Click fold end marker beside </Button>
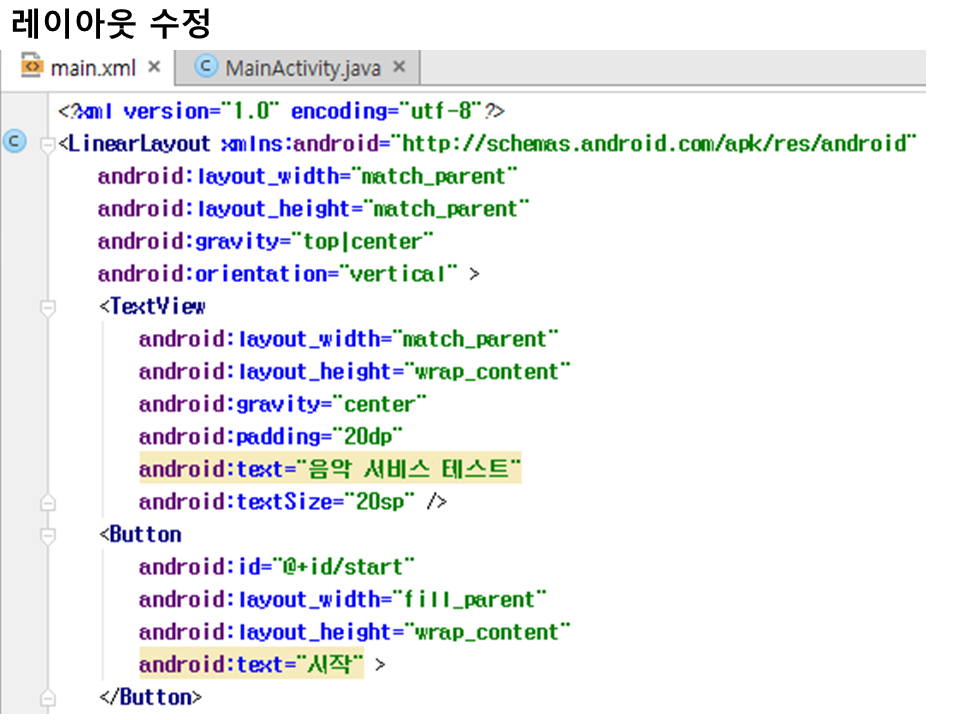 47,697
